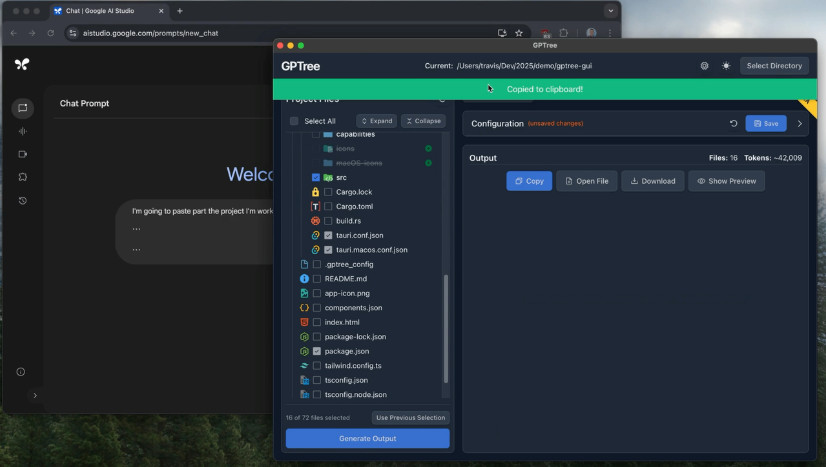Uncheck the src folder checkbox
Screen dimensions: 826x467
(x=316, y=177)
